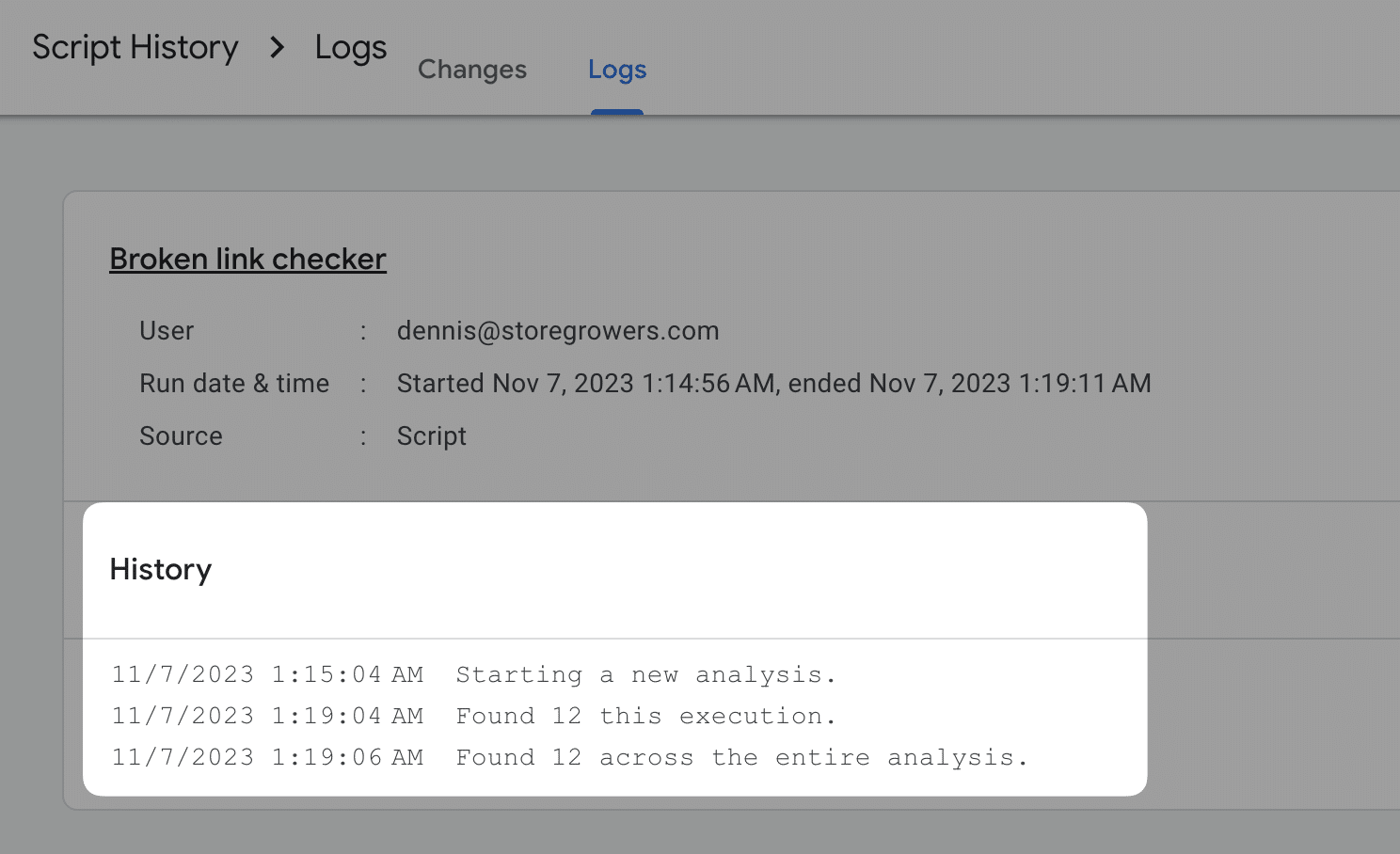Click the Source field label

[x=181, y=436]
